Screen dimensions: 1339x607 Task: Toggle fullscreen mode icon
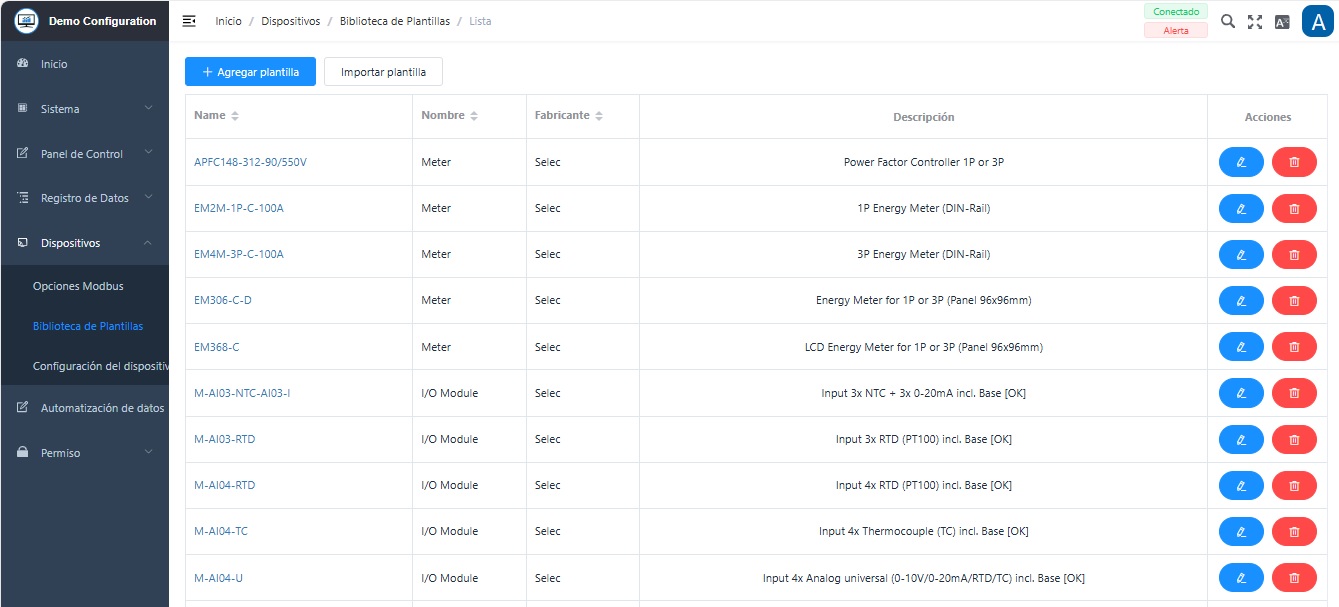pos(1255,21)
